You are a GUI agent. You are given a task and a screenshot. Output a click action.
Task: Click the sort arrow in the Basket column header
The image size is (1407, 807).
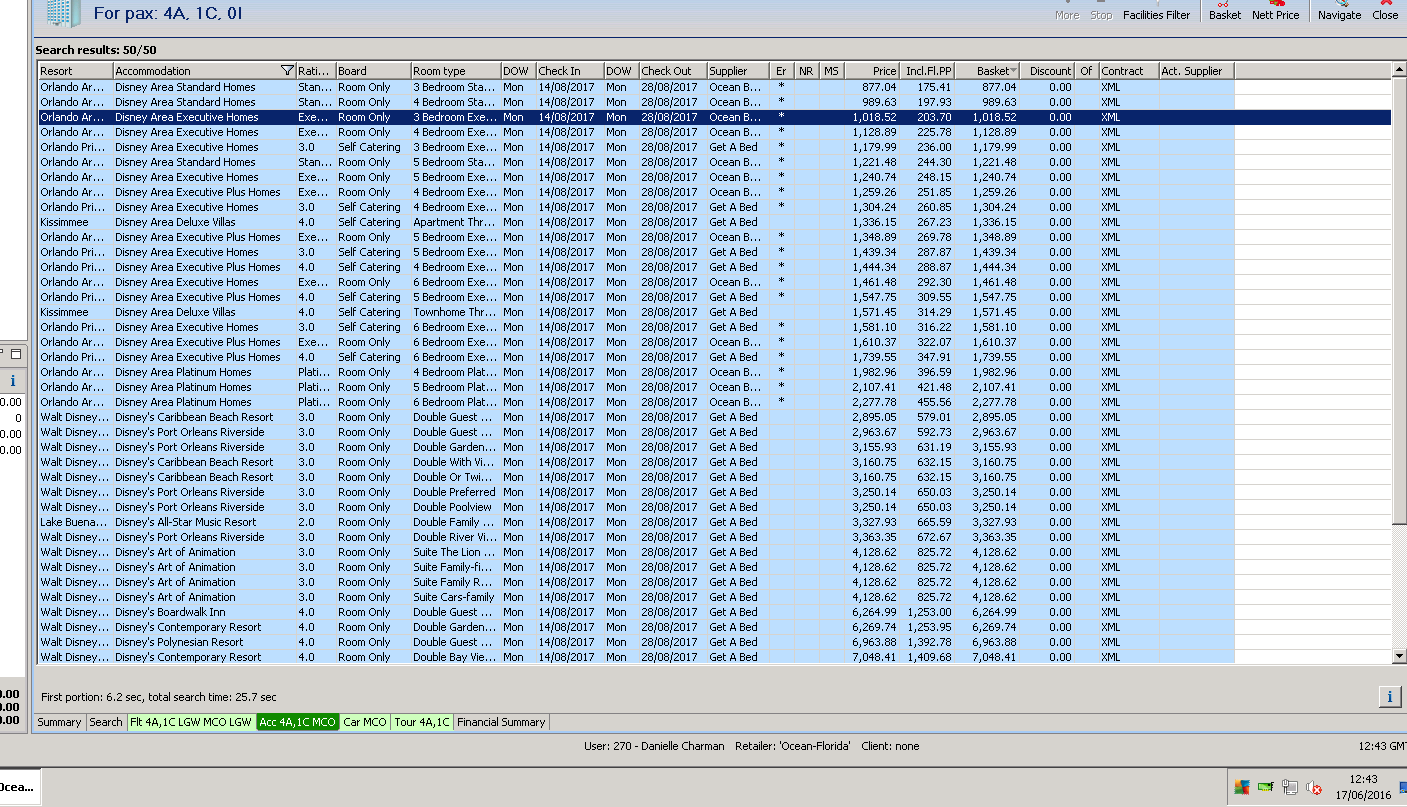coord(1014,71)
